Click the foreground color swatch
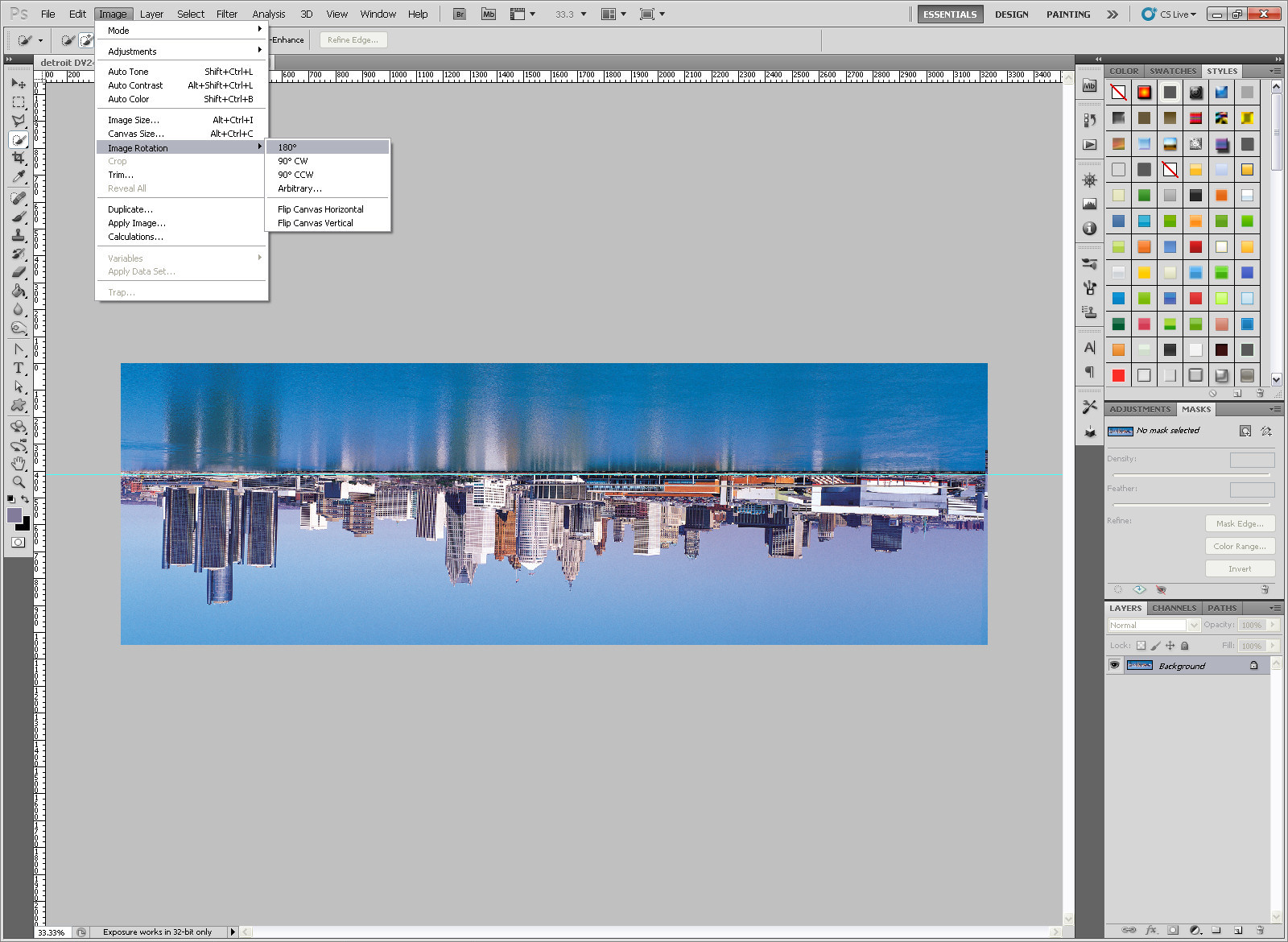This screenshot has height=942, width=1288. [x=14, y=515]
